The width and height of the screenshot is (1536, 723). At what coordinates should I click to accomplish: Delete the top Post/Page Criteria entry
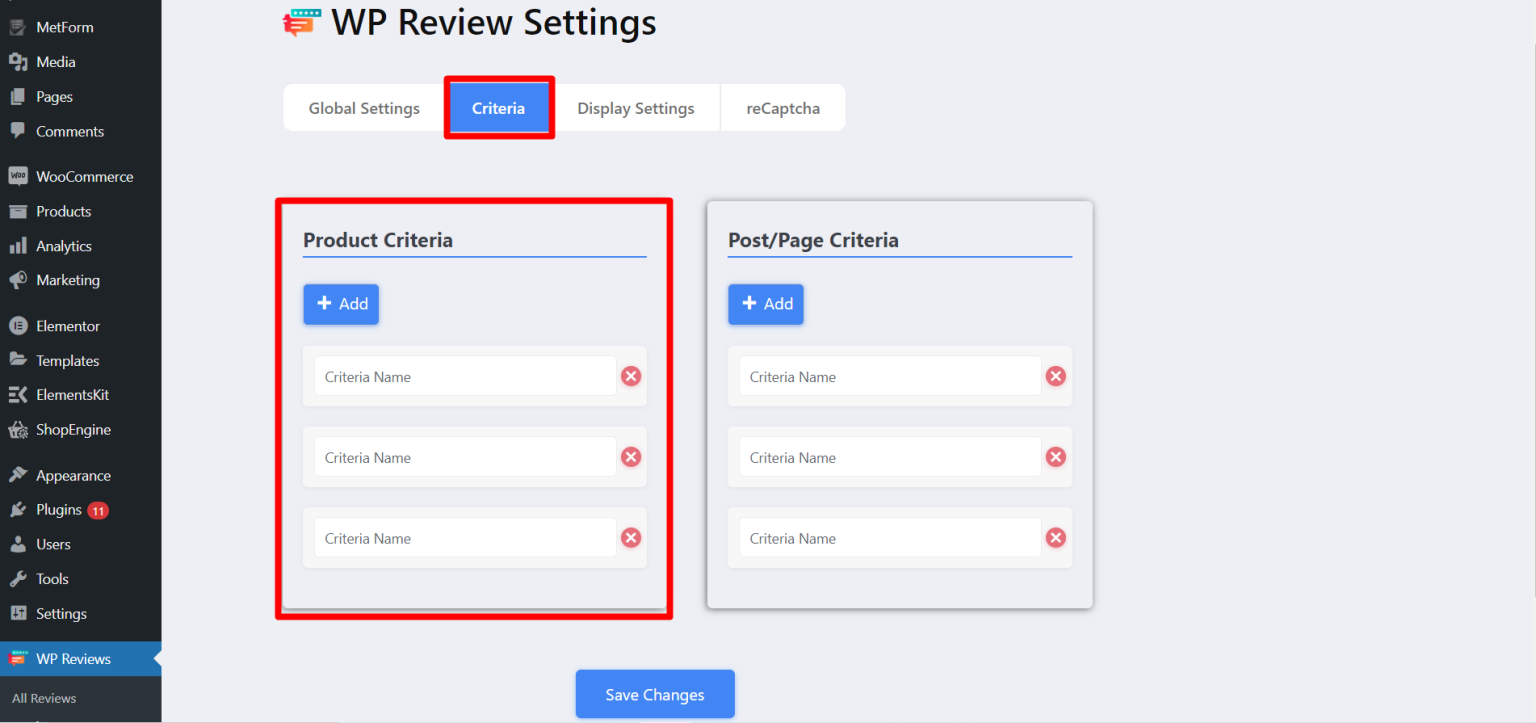pyautogui.click(x=1055, y=375)
